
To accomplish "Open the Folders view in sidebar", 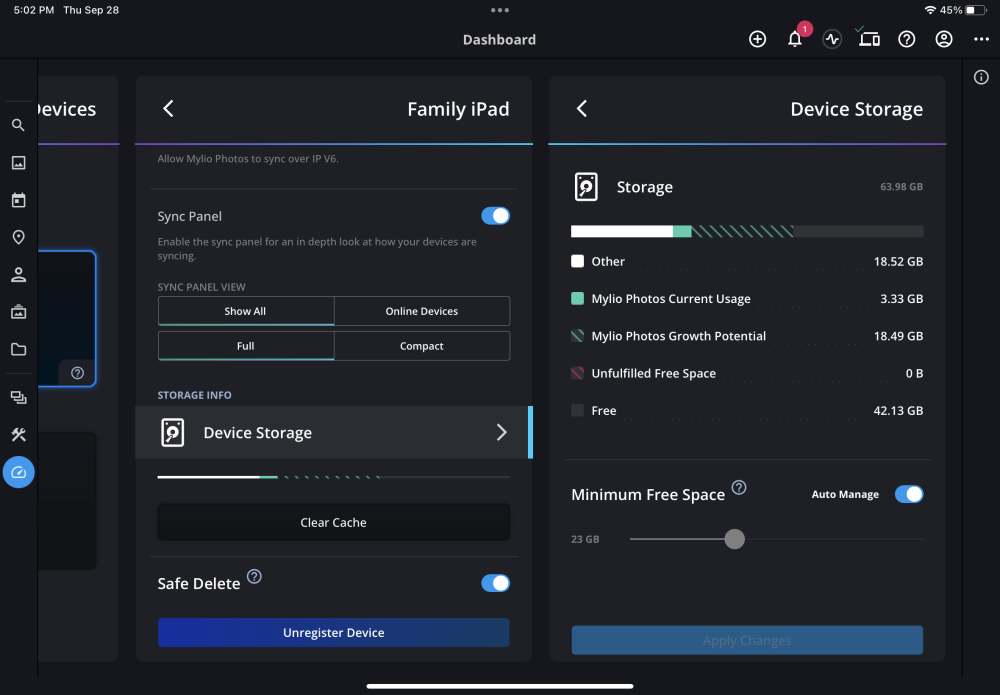I will [18, 349].
